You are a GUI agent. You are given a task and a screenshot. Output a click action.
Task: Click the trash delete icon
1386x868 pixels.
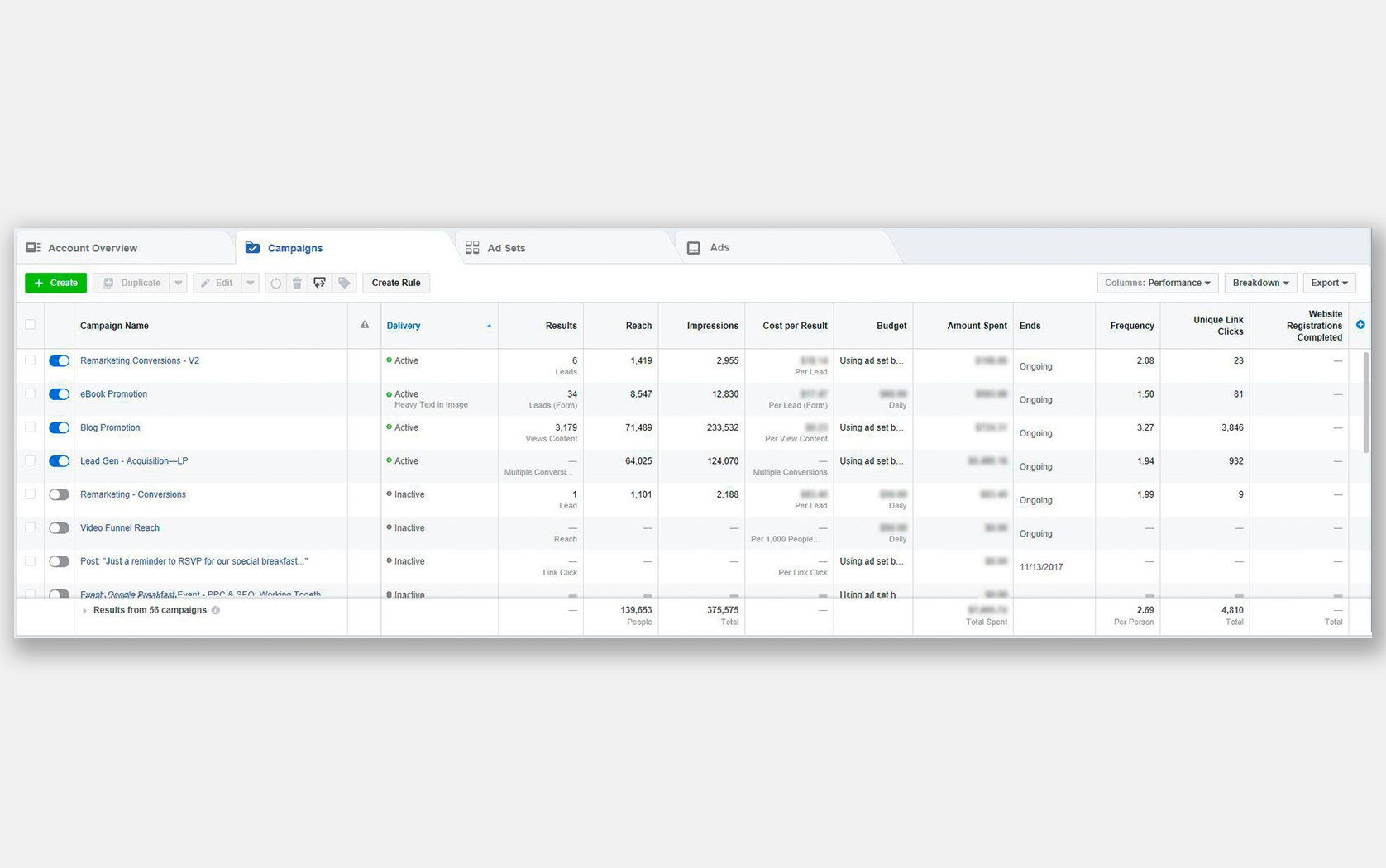click(x=297, y=283)
